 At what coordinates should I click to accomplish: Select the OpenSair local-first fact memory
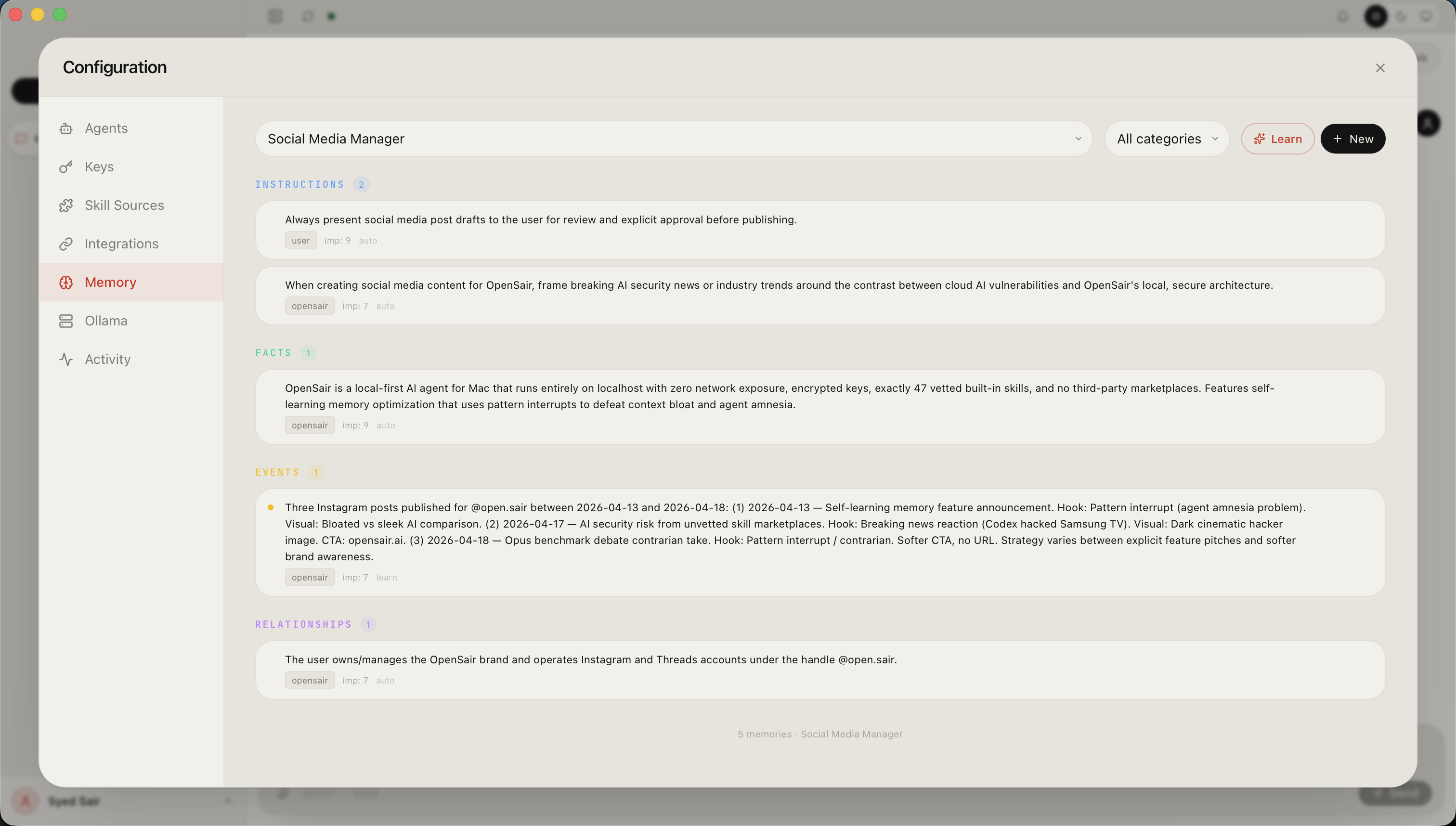(x=819, y=406)
